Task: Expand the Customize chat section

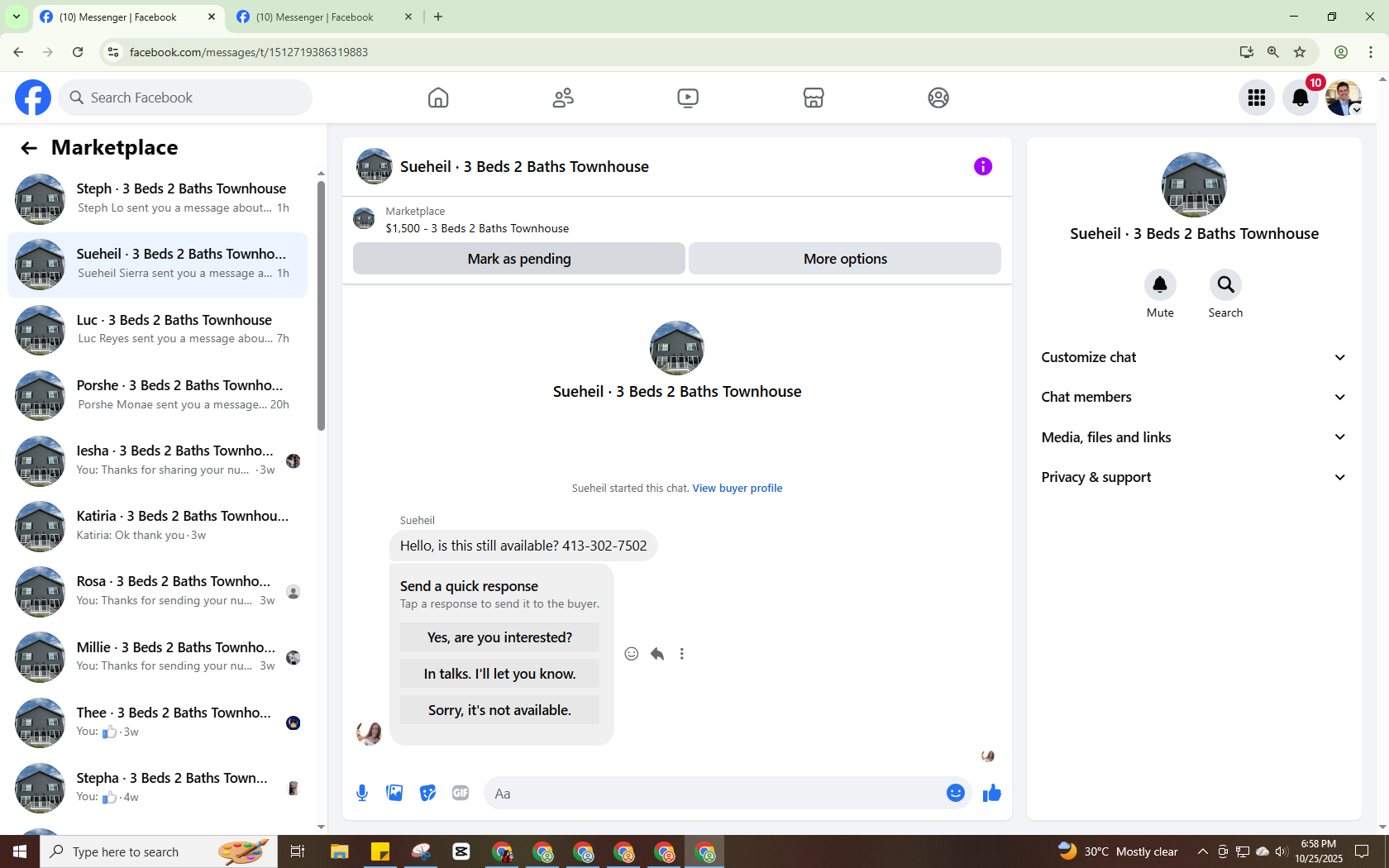Action: point(1194,357)
